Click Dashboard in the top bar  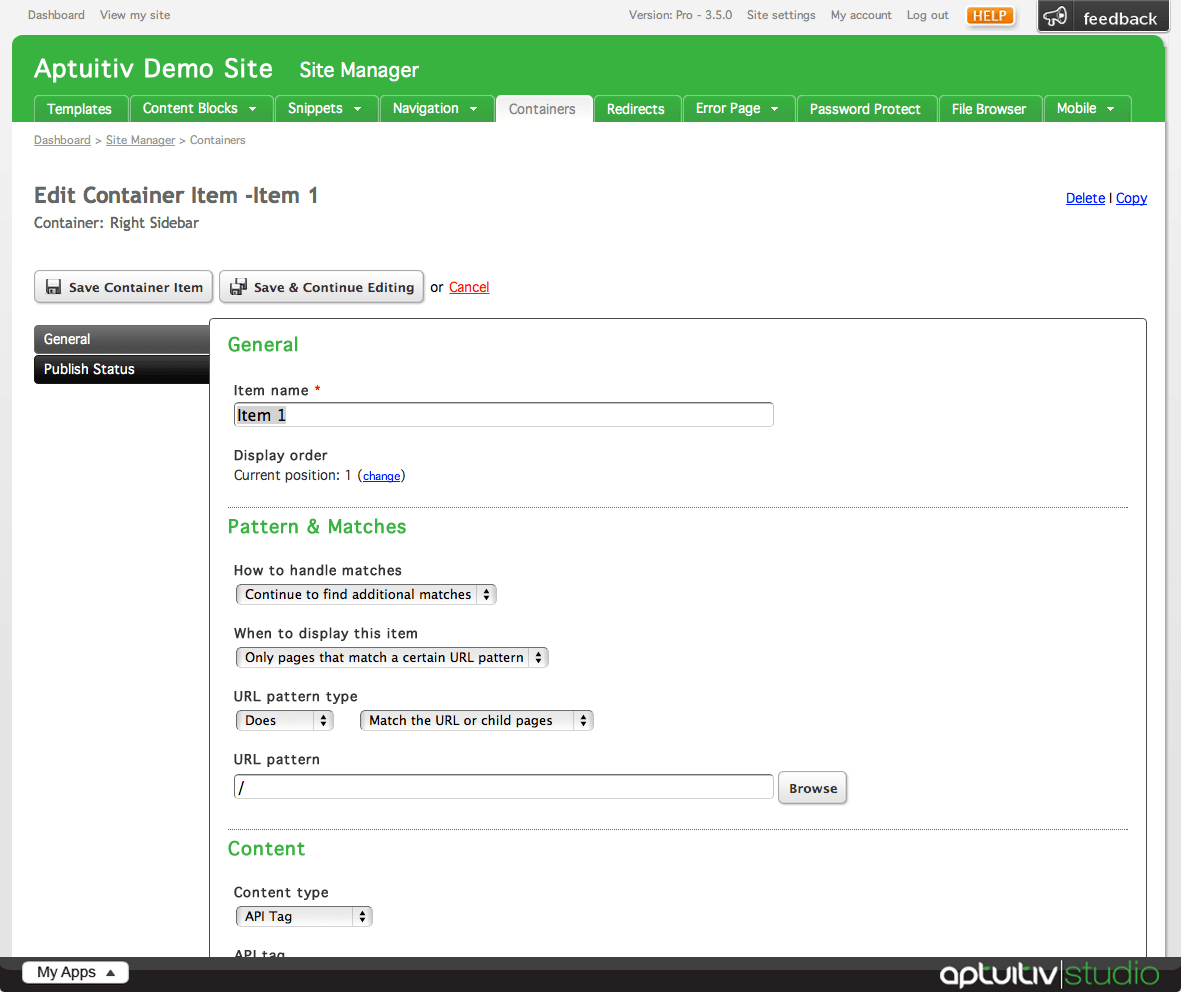56,15
